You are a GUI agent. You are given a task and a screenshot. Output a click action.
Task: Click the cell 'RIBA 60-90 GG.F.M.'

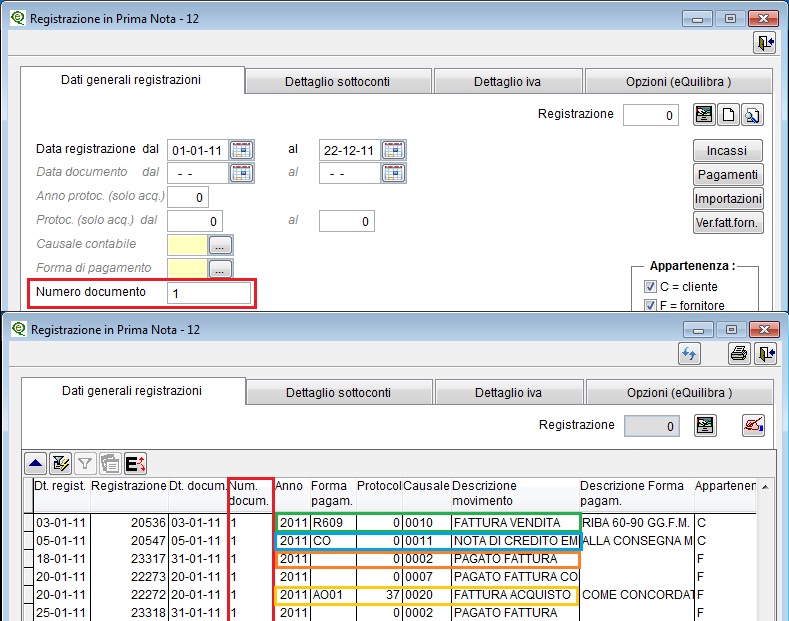(637, 523)
